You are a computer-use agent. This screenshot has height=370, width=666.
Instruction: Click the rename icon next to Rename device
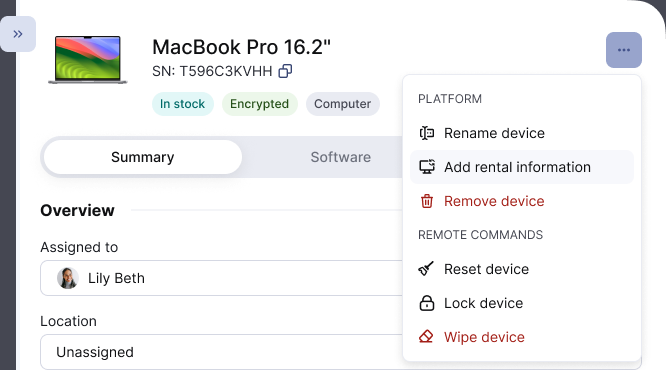(x=426, y=133)
